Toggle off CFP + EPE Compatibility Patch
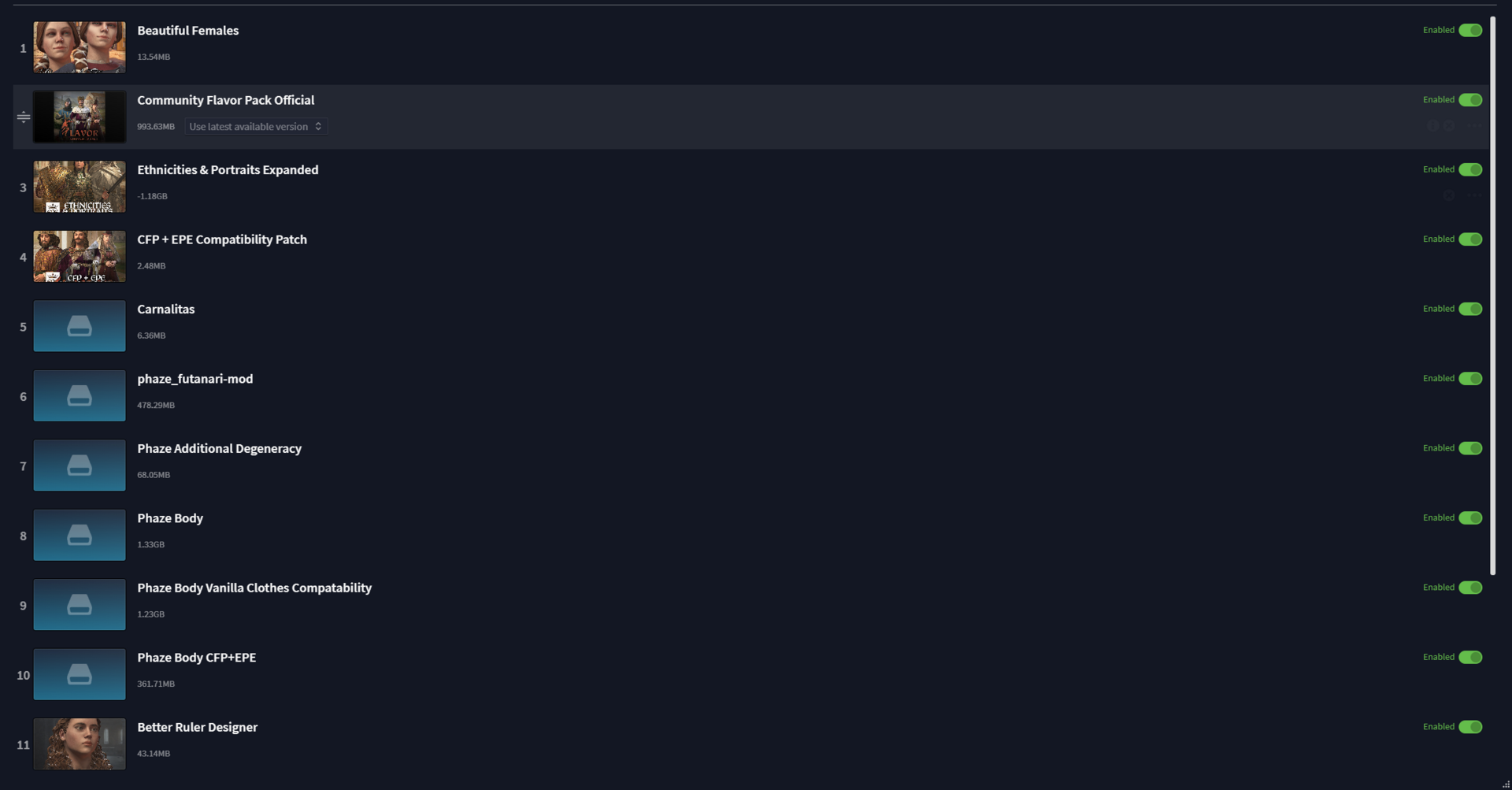Screen dimensions: 1512x790 click(1470, 239)
